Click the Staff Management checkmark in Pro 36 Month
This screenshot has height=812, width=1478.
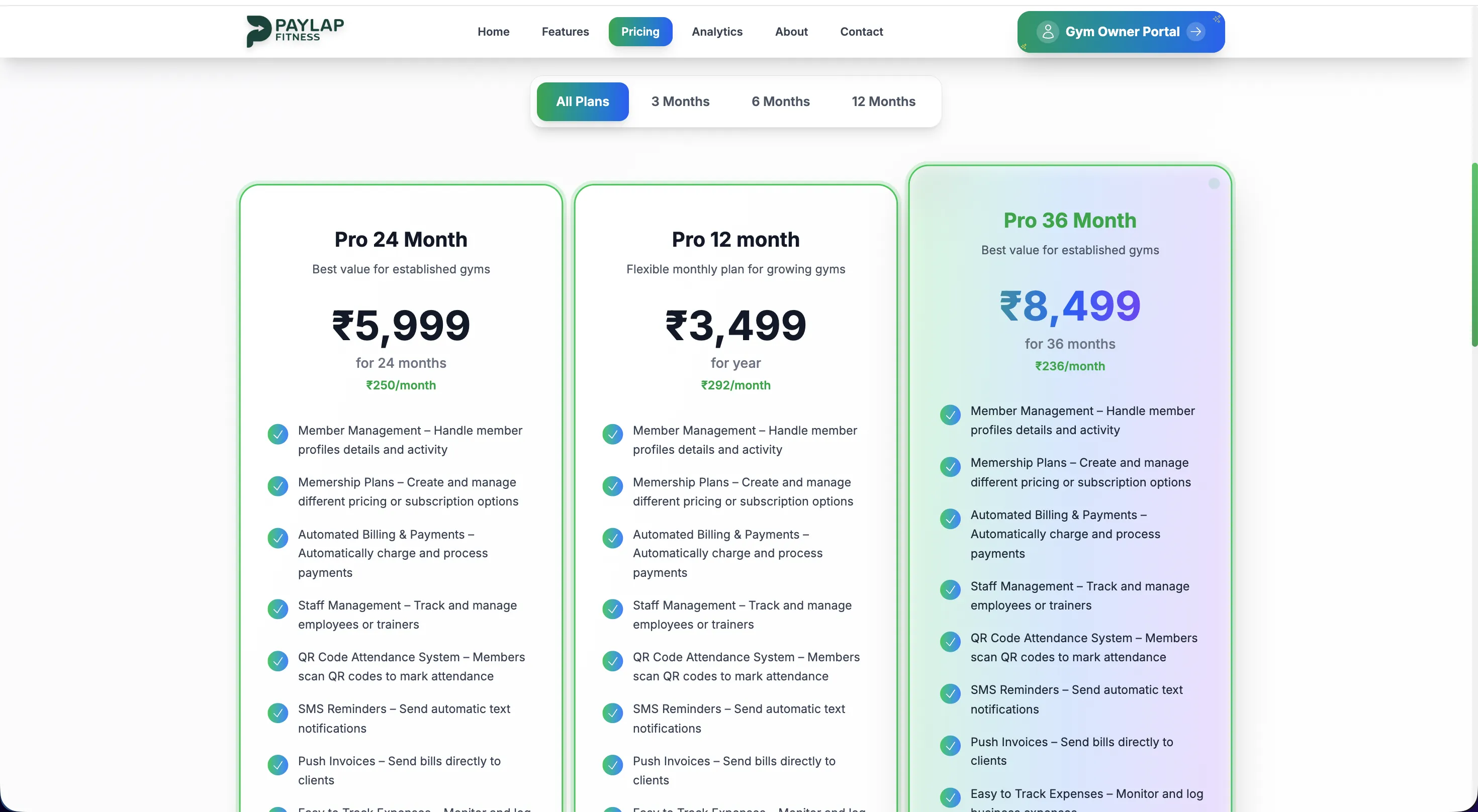pos(950,590)
